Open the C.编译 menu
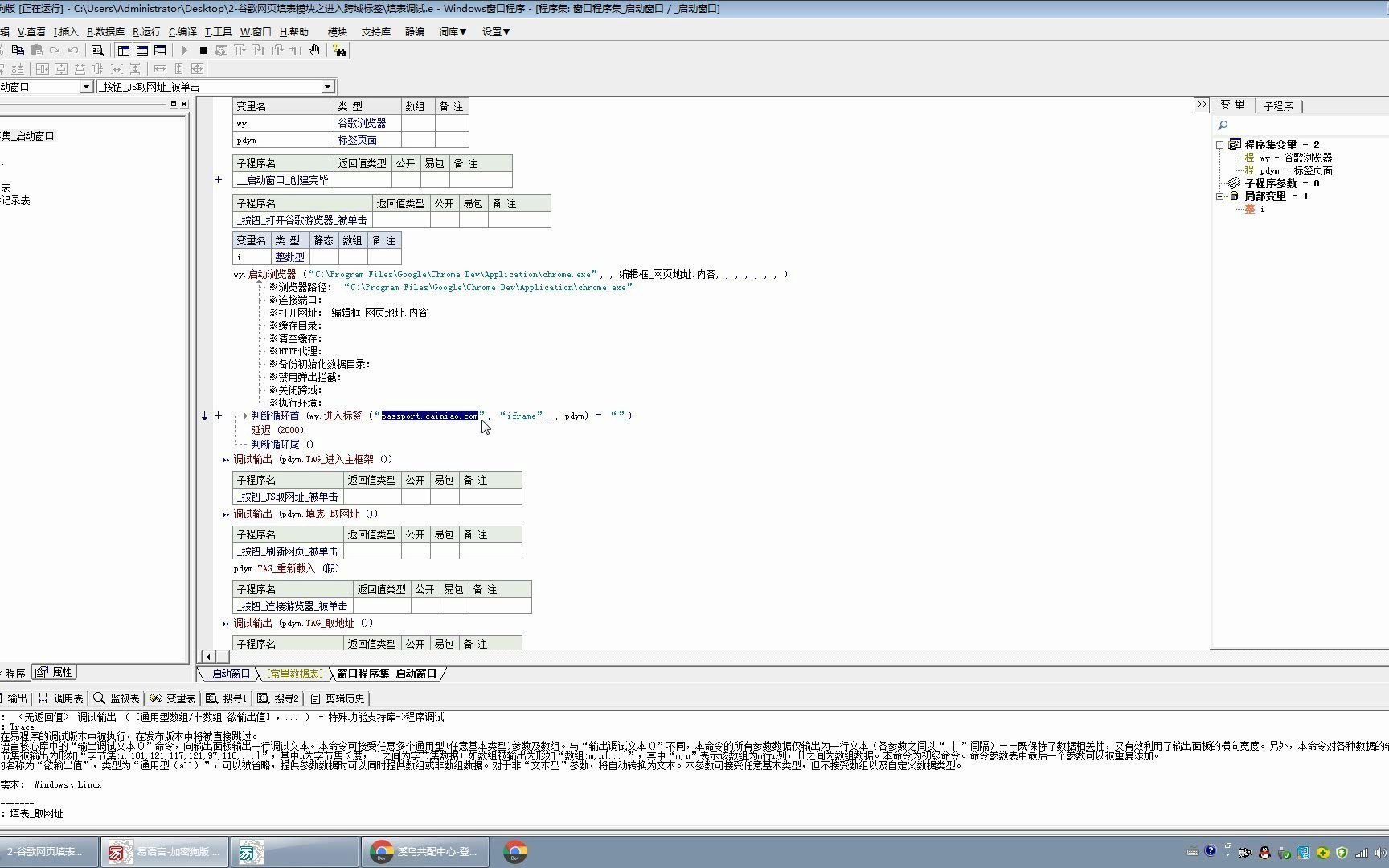1389x868 pixels. click(182, 32)
